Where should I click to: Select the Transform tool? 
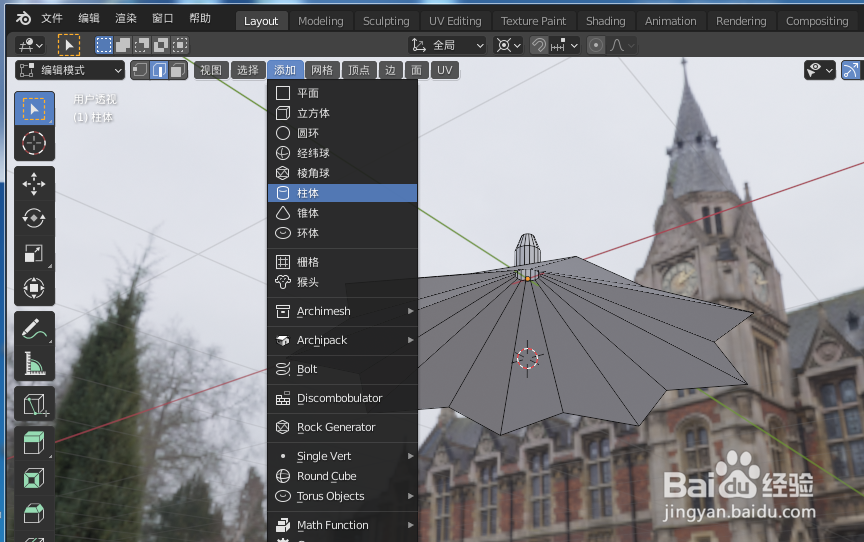pos(34,288)
